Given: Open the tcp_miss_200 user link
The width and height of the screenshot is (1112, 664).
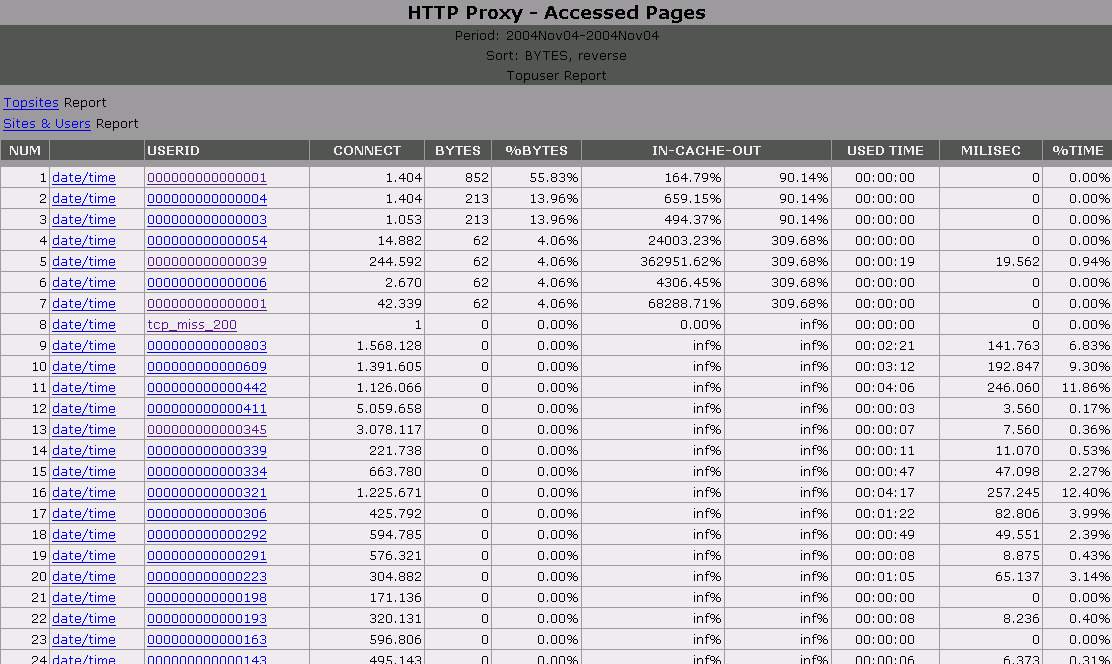Looking at the screenshot, I should click(192, 325).
